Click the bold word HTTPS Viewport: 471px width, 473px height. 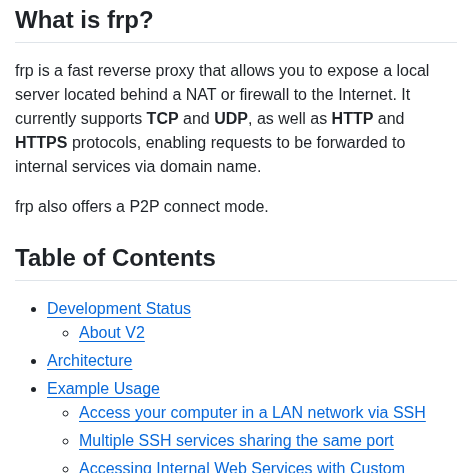tap(41, 142)
